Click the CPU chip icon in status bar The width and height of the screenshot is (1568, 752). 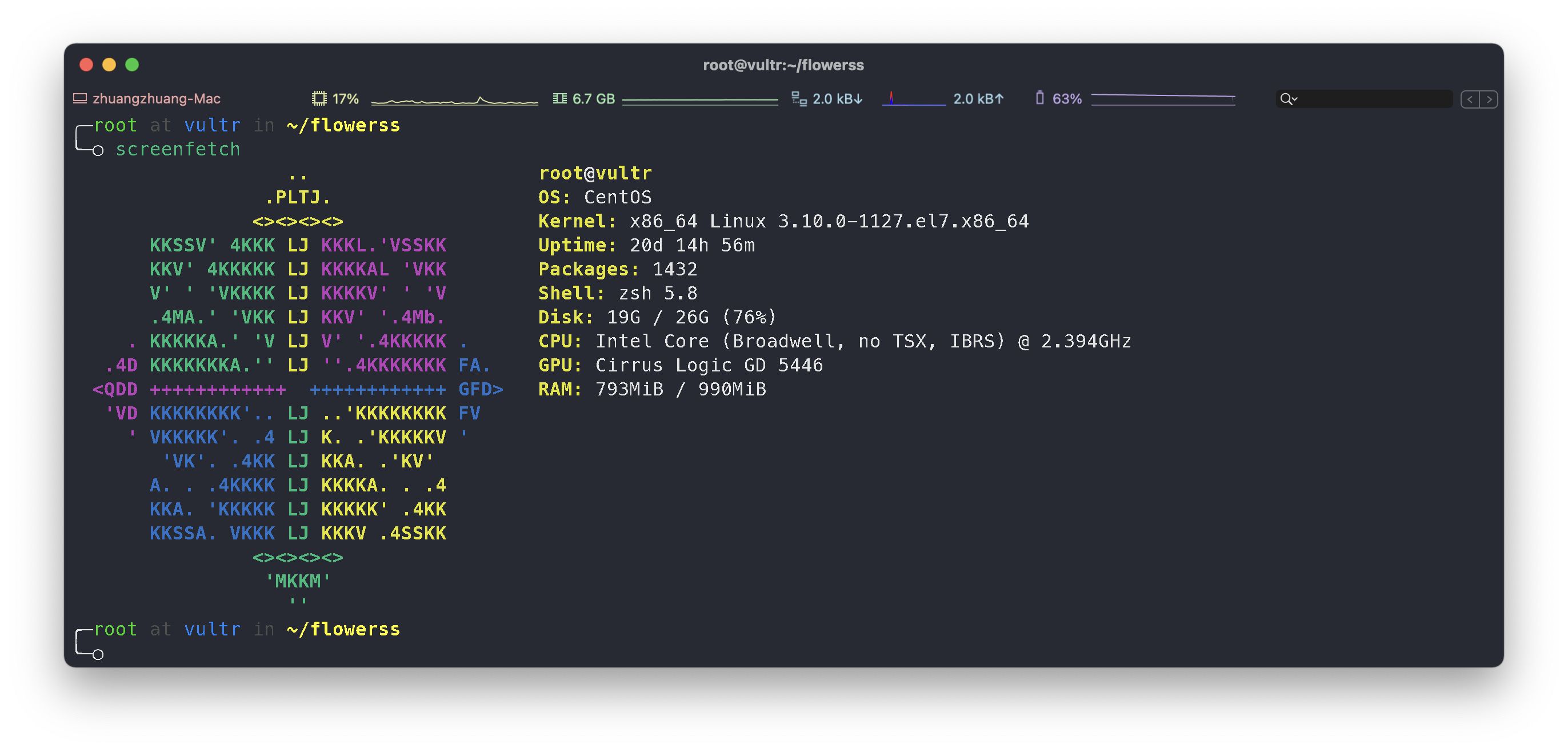coord(319,99)
